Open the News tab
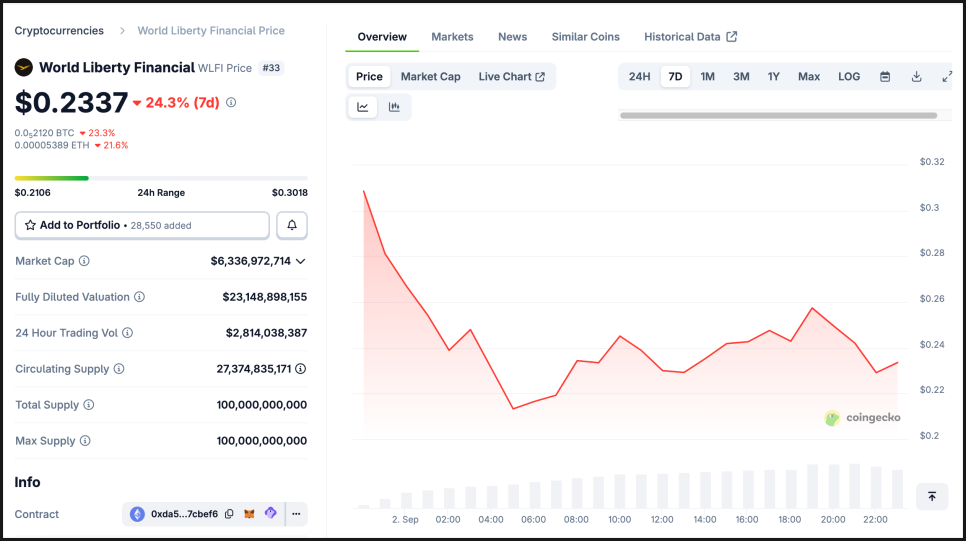The image size is (966, 541). pyautogui.click(x=513, y=37)
